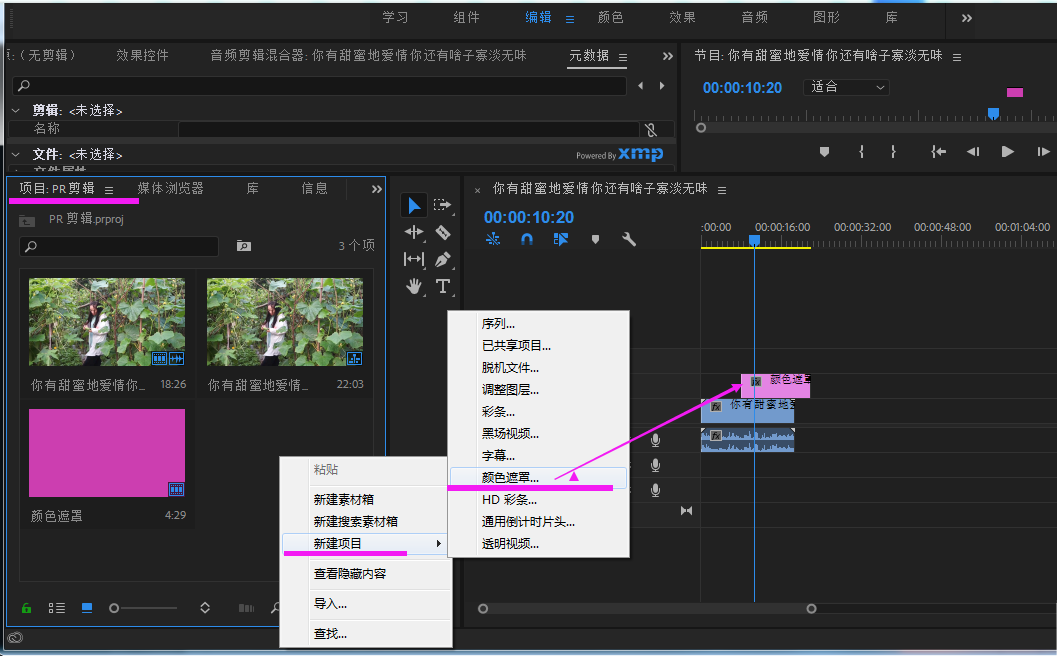Viewport: 1057px width, 656px height.
Task: Choose the Pen tool
Action: click(x=443, y=259)
